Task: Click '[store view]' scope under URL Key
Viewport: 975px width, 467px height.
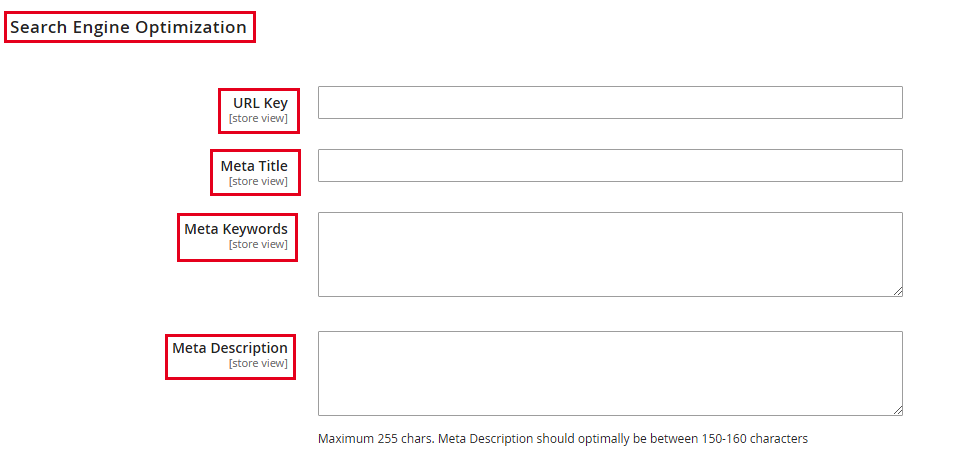Action: tap(258, 118)
